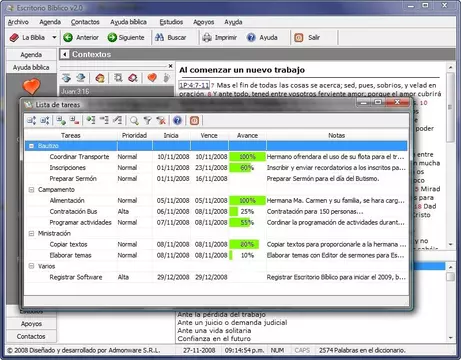Collapse the Ministración task group
Screen dimensions: 461x360
click(31, 233)
